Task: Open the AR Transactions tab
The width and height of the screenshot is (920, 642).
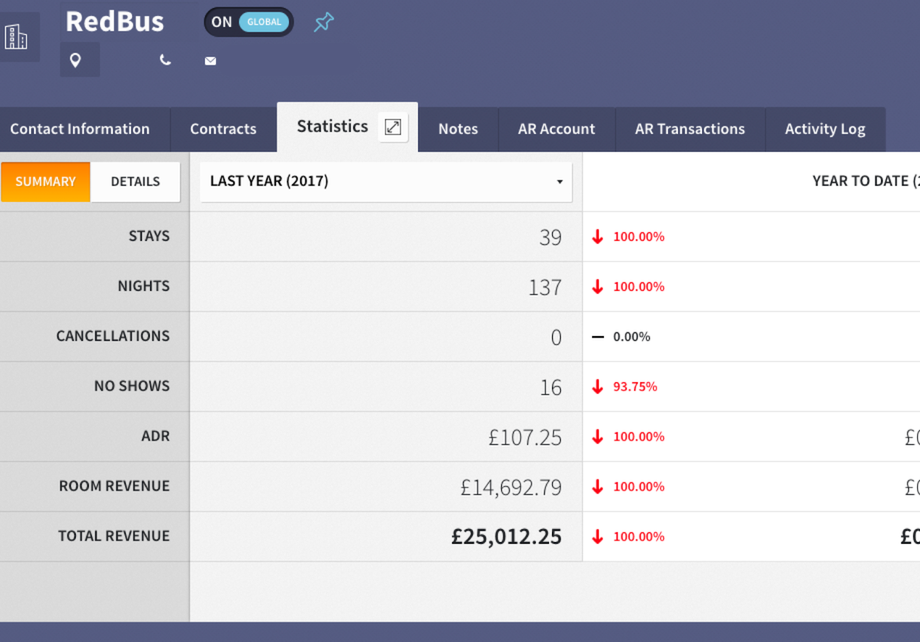Action: coord(690,129)
